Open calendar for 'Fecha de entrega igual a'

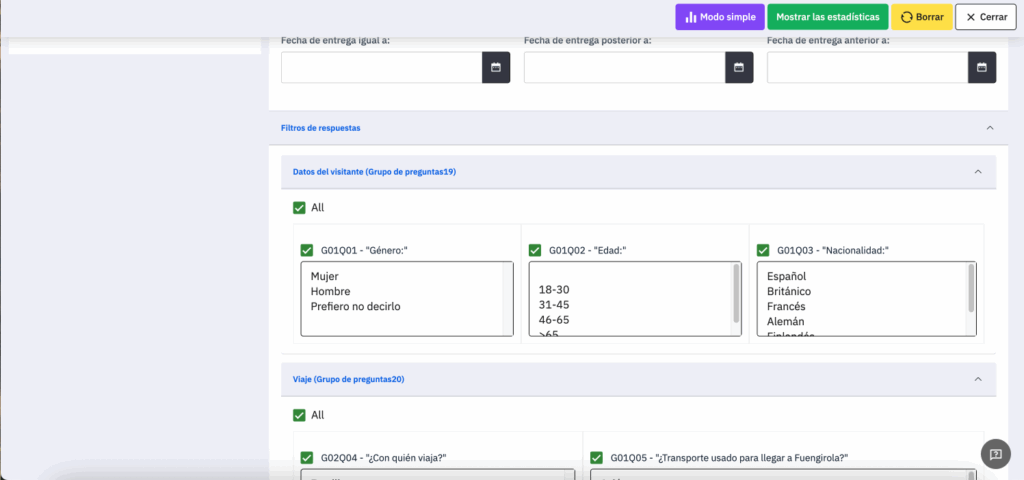[x=496, y=67]
